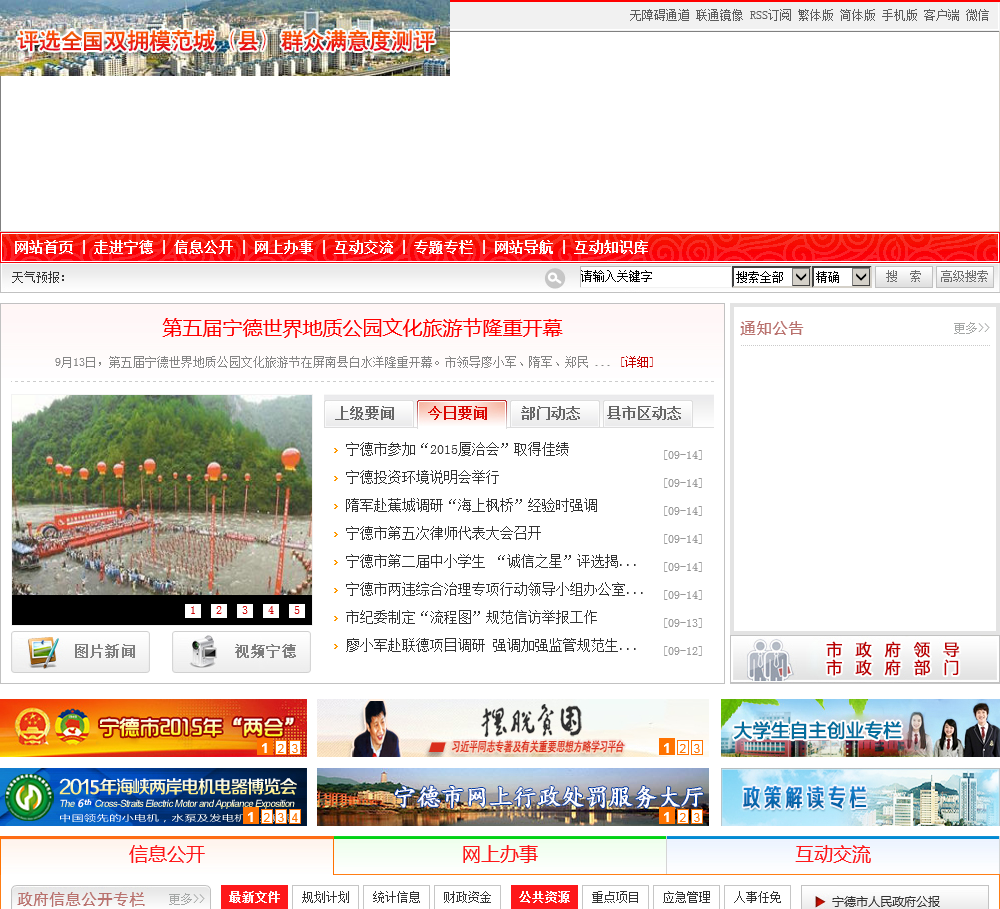This screenshot has height=909, width=1000.
Task: Open the 大学生自主创业专栏 banner
Action: [x=860, y=728]
